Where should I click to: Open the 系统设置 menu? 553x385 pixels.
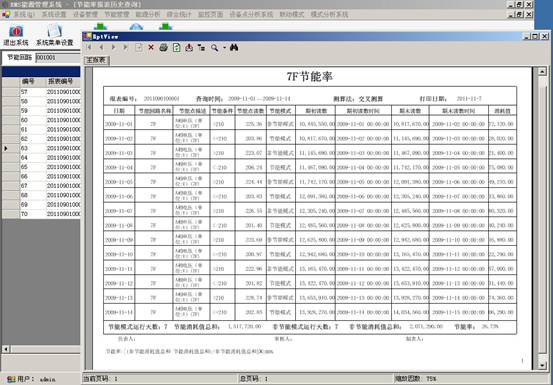[54, 14]
